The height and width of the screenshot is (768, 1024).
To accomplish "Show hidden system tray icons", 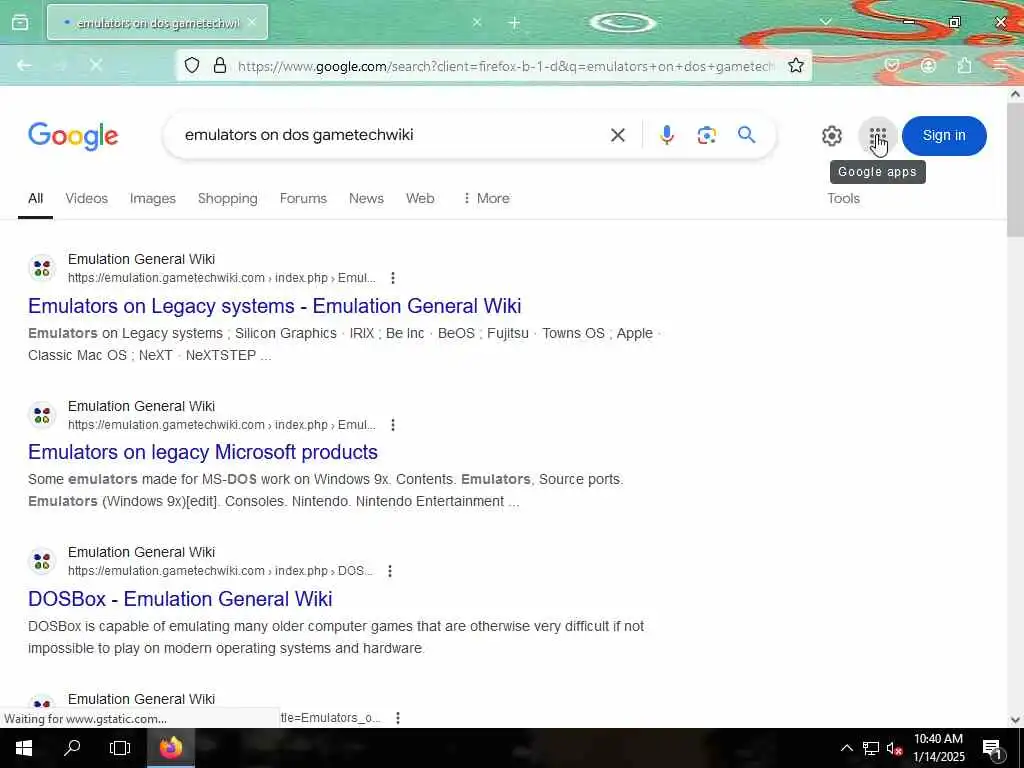I will pyautogui.click(x=846, y=748).
